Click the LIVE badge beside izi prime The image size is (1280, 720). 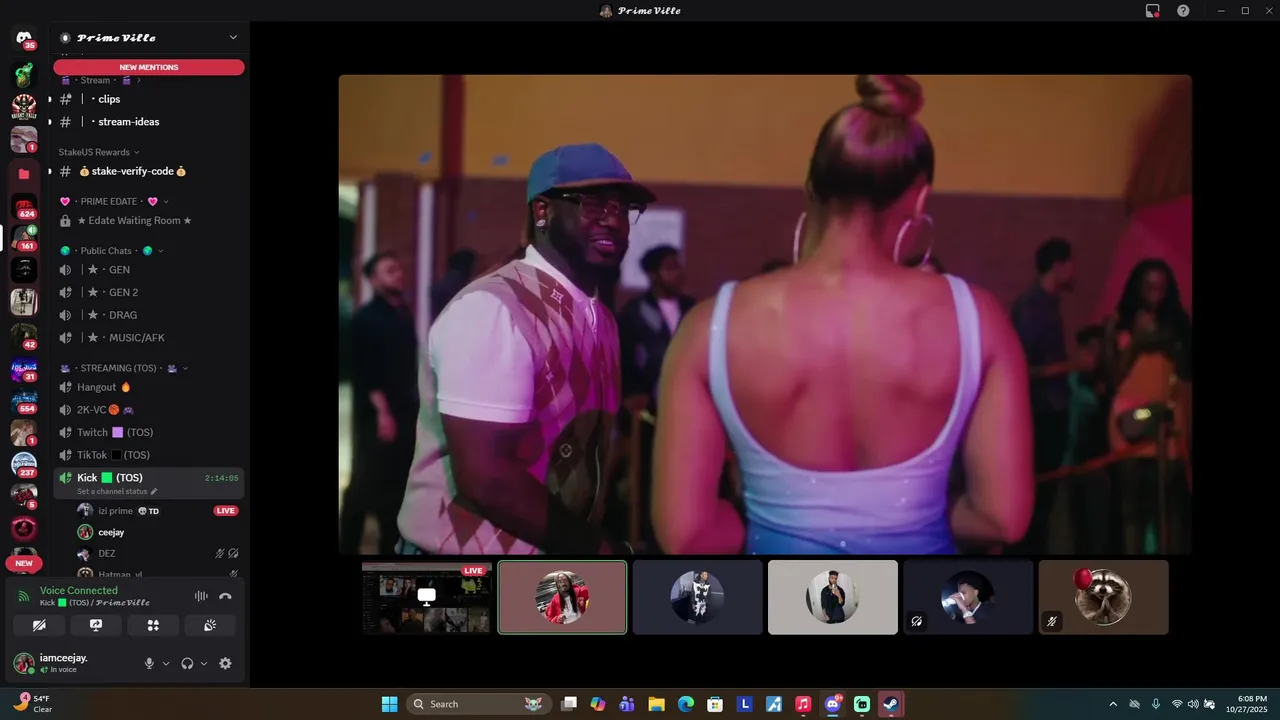[x=226, y=511]
